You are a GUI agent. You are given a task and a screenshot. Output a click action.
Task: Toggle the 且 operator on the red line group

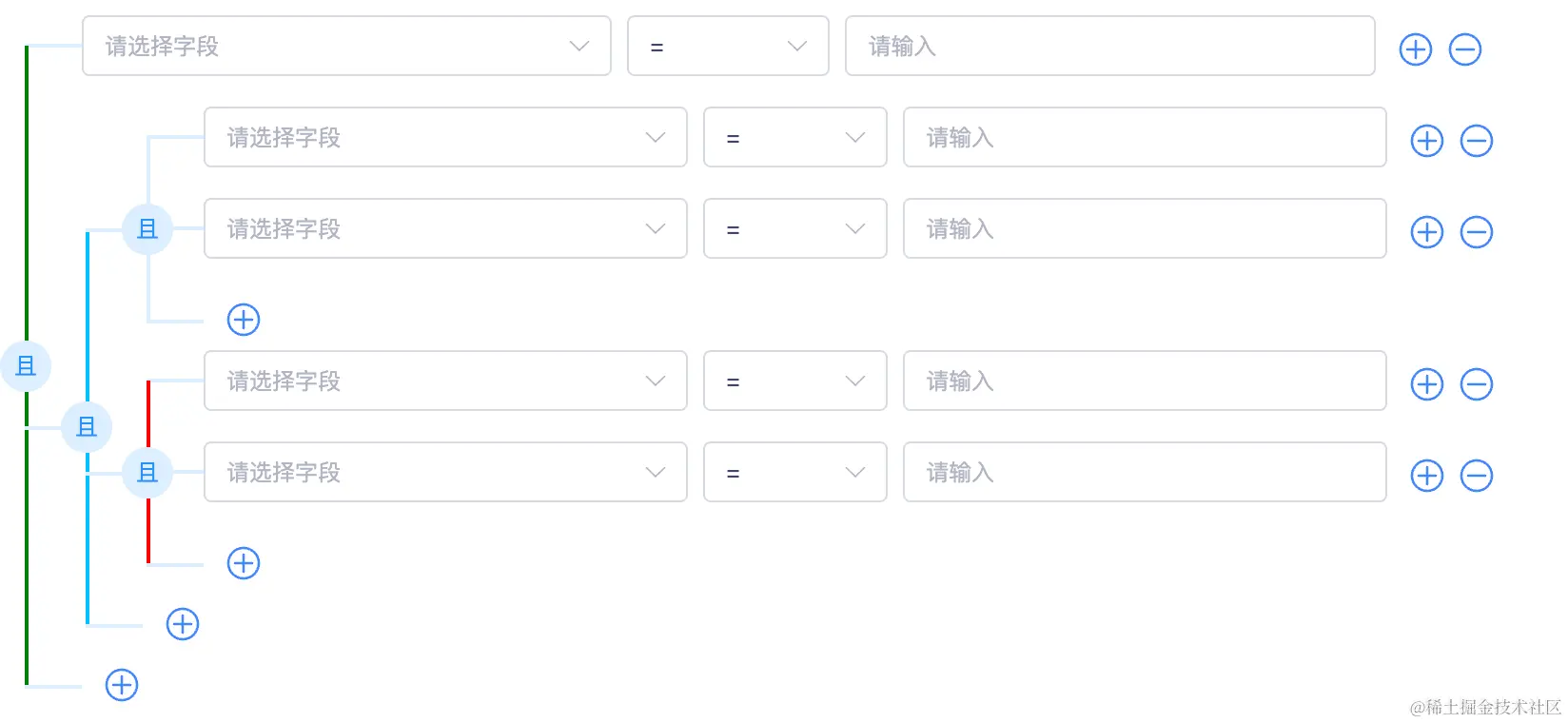point(147,472)
